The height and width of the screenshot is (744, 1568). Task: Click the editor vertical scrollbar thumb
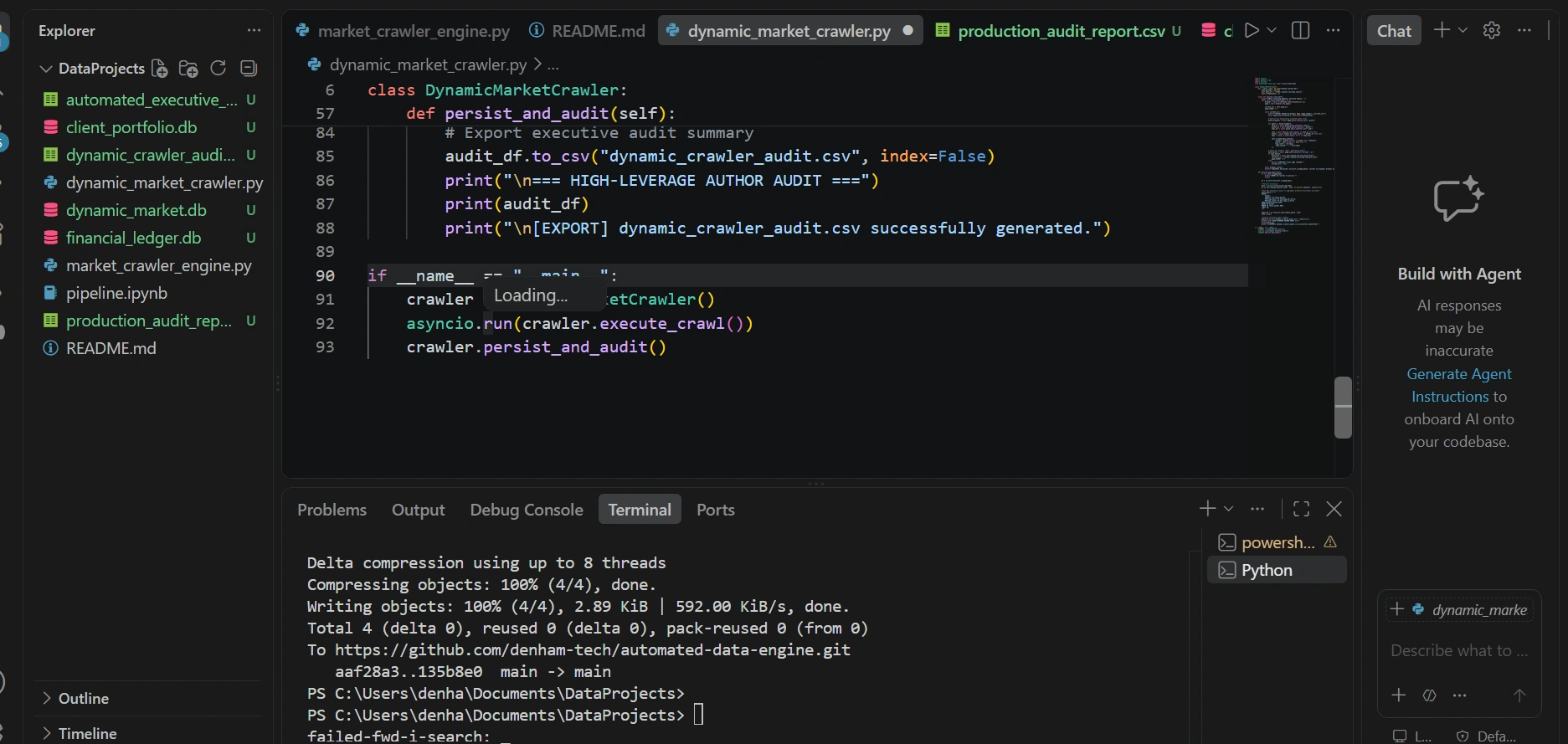(x=1343, y=408)
